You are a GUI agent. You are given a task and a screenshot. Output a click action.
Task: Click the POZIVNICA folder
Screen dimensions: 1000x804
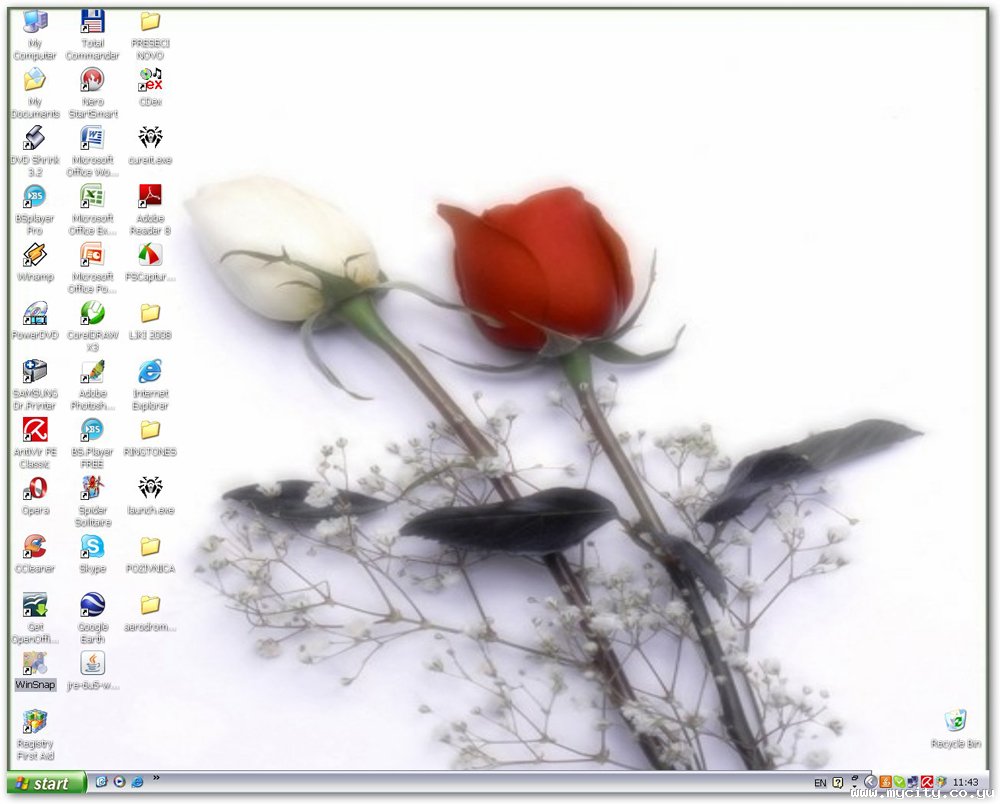[x=151, y=555]
